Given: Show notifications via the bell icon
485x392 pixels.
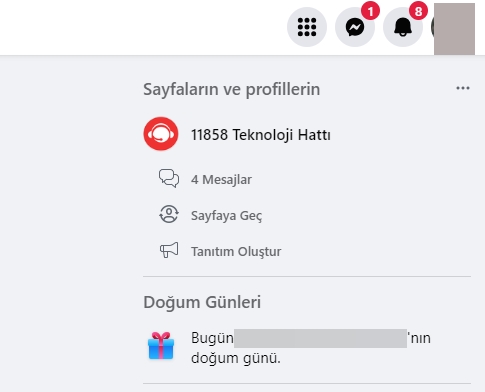Looking at the screenshot, I should click(x=403, y=27).
